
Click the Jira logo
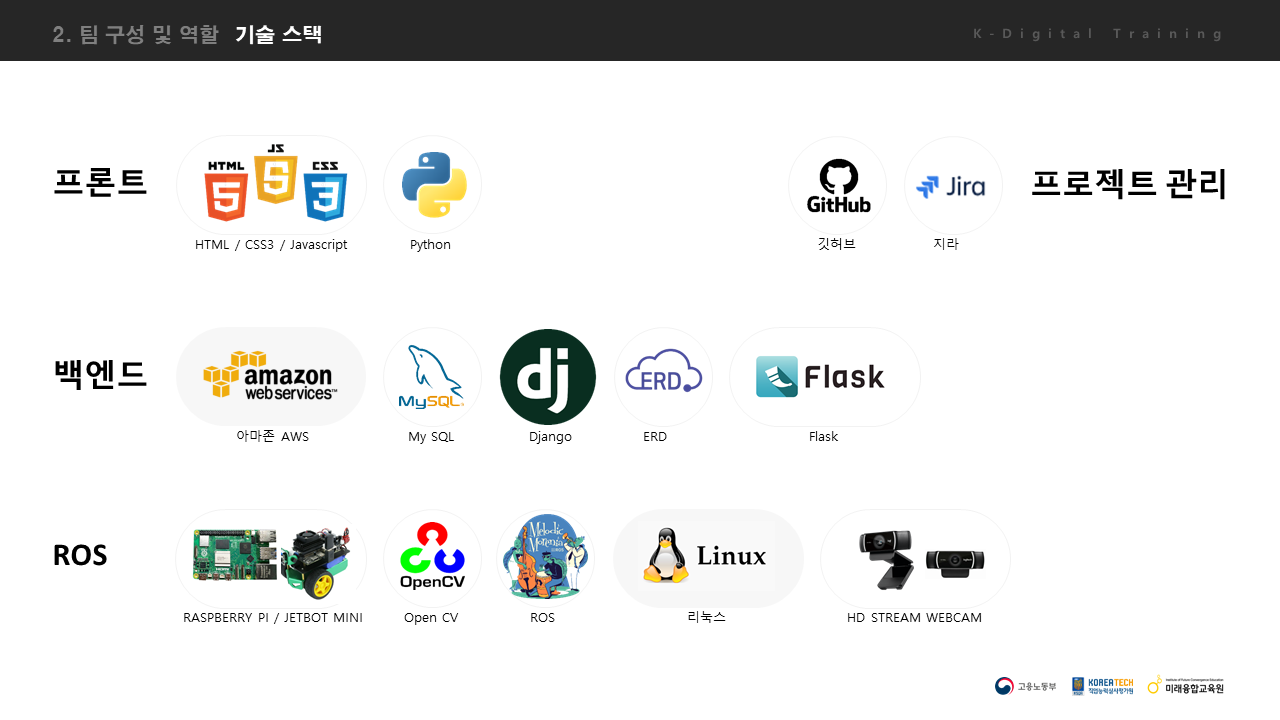pos(951,186)
